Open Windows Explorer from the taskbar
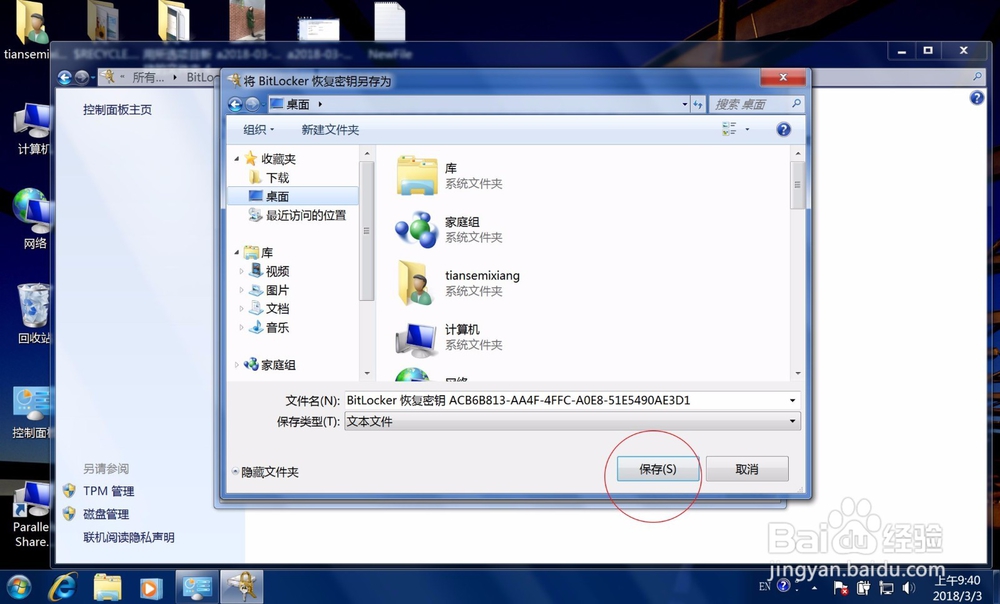 [107, 587]
